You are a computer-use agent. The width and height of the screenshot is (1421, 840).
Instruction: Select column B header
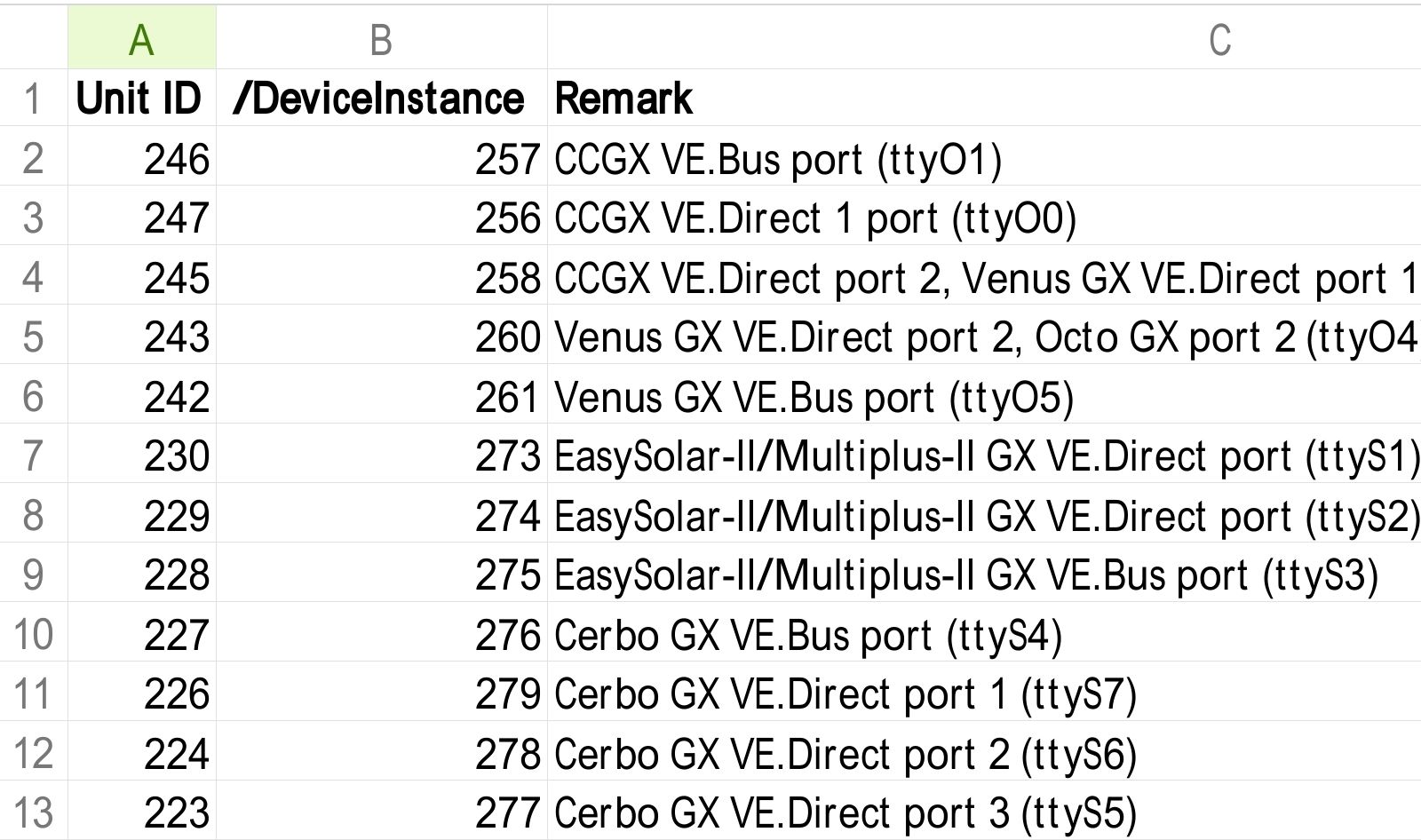[381, 39]
